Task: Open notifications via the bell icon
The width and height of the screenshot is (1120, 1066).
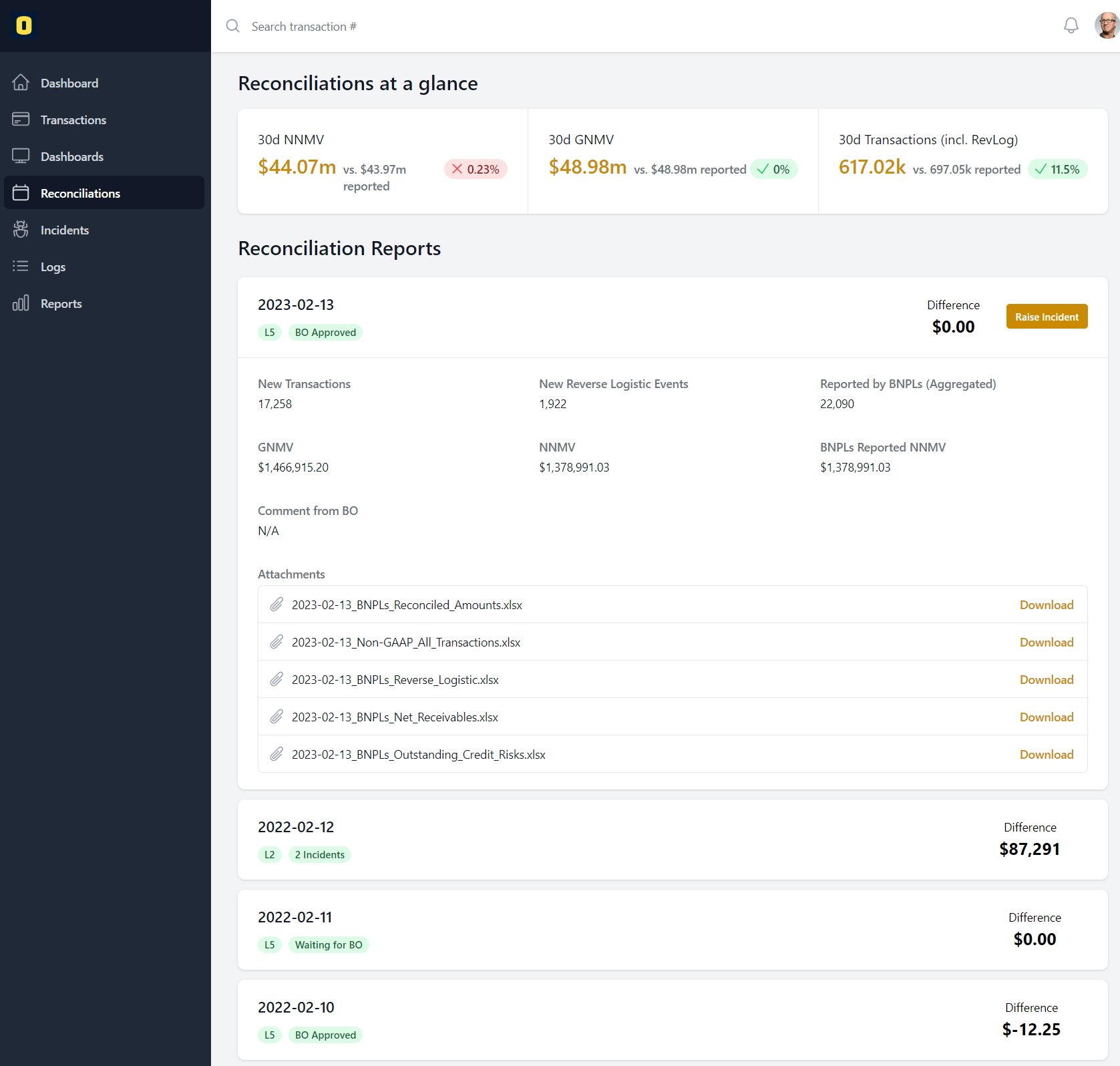Action: click(x=1071, y=25)
